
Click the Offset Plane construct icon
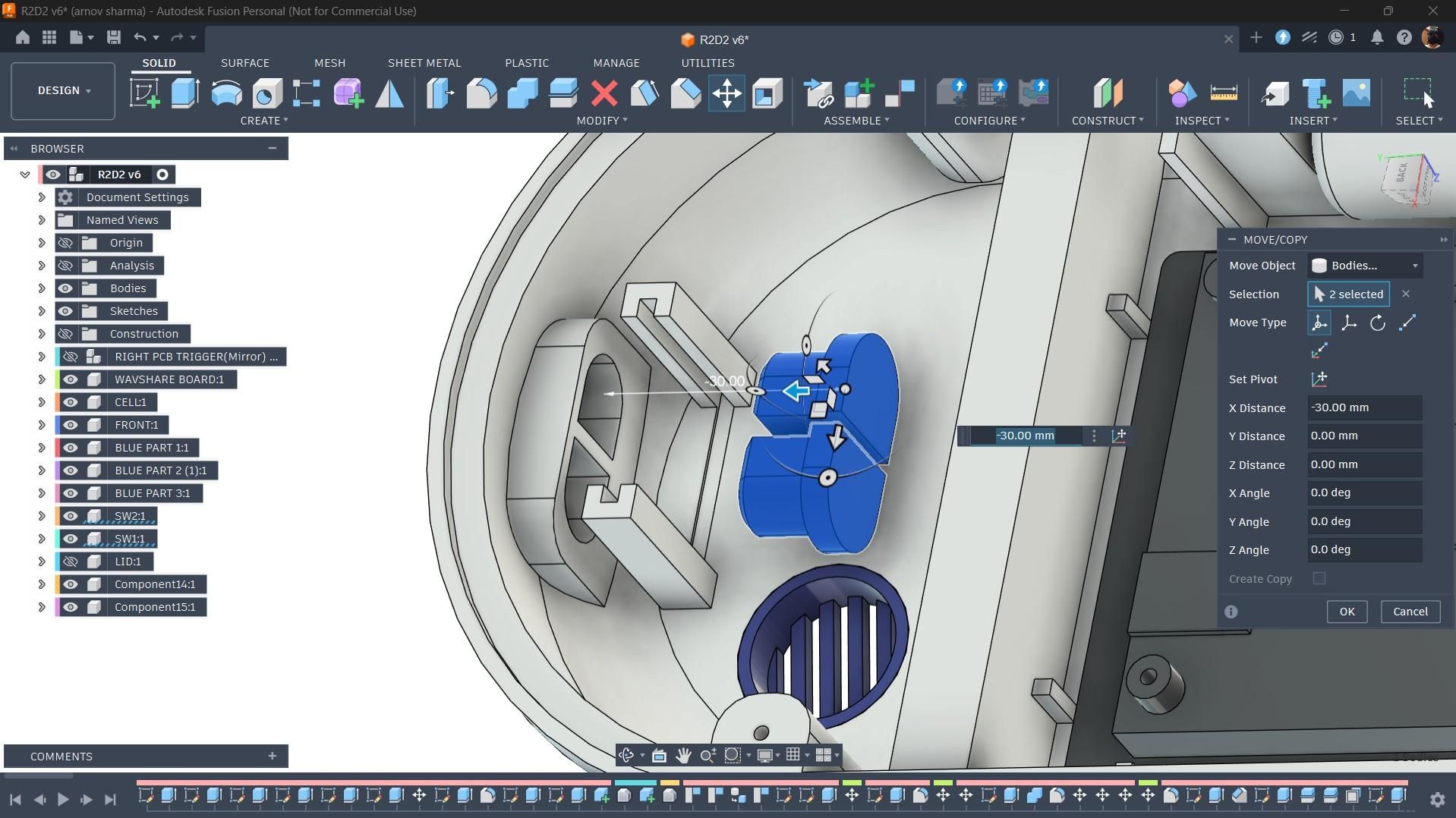(x=1108, y=93)
